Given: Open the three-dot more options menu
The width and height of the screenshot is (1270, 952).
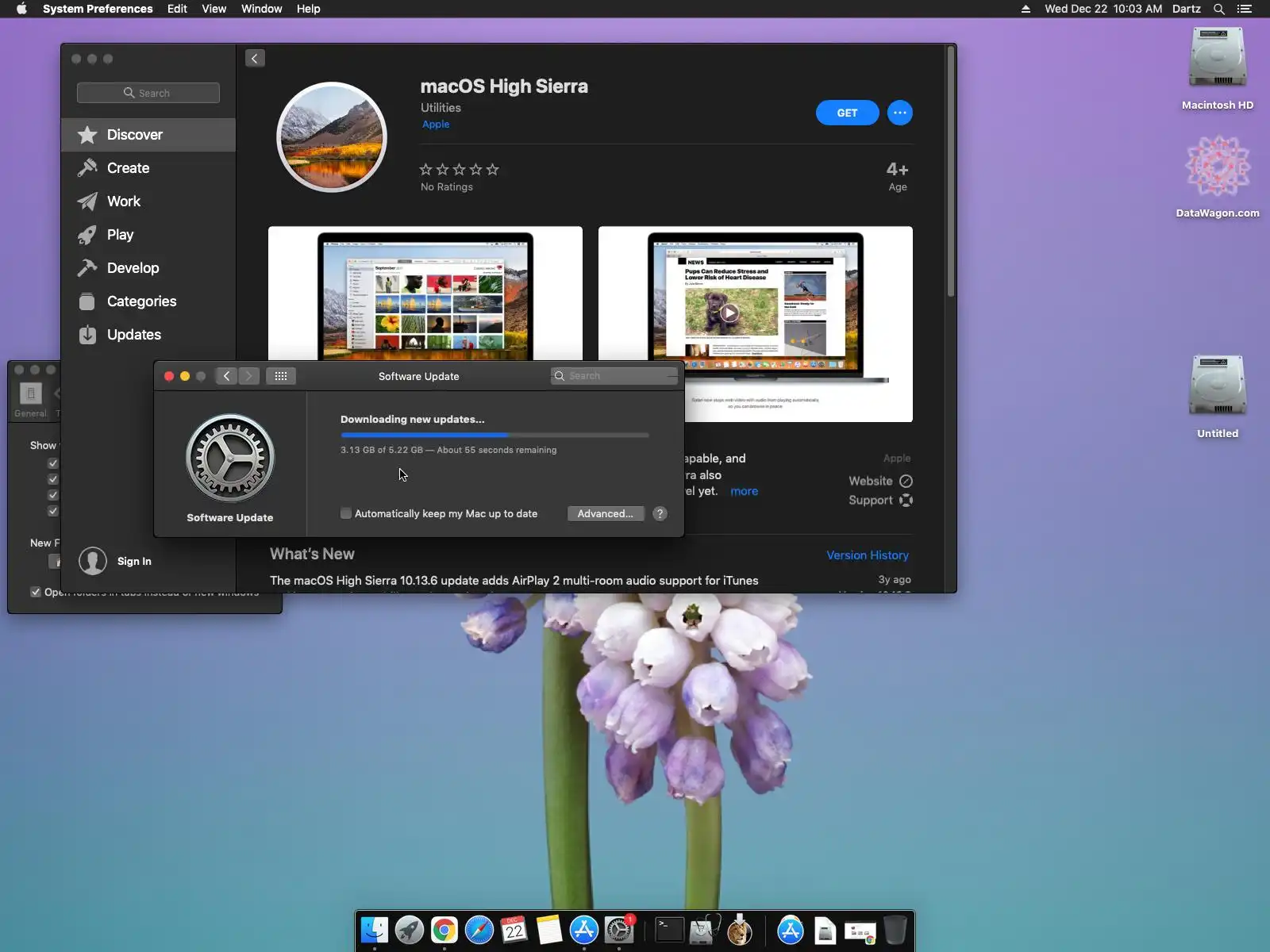Looking at the screenshot, I should tap(899, 113).
